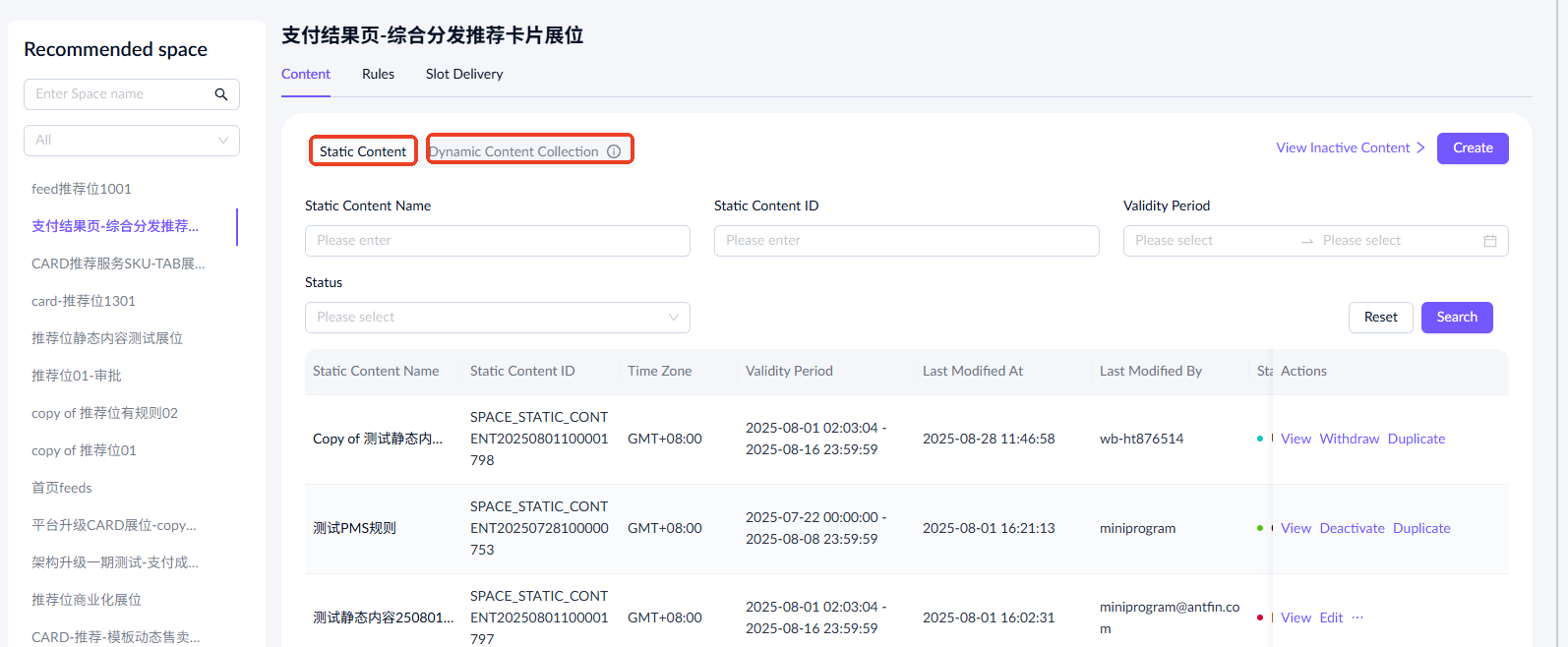Select 架构升级一期测试-支付成 in sidebar

[x=115, y=562]
